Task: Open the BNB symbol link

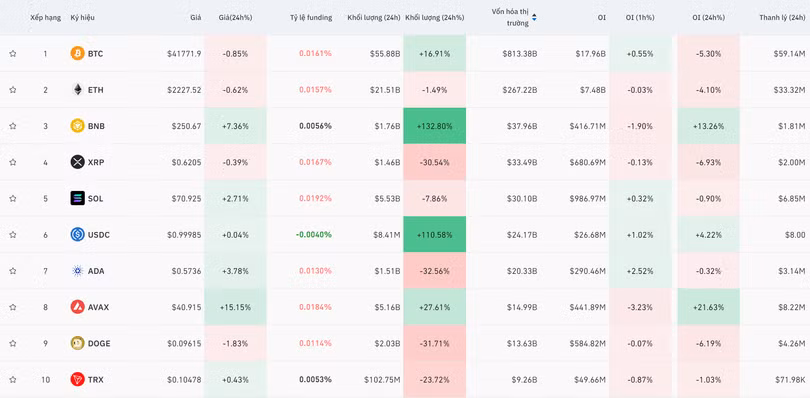Action: pos(96,126)
